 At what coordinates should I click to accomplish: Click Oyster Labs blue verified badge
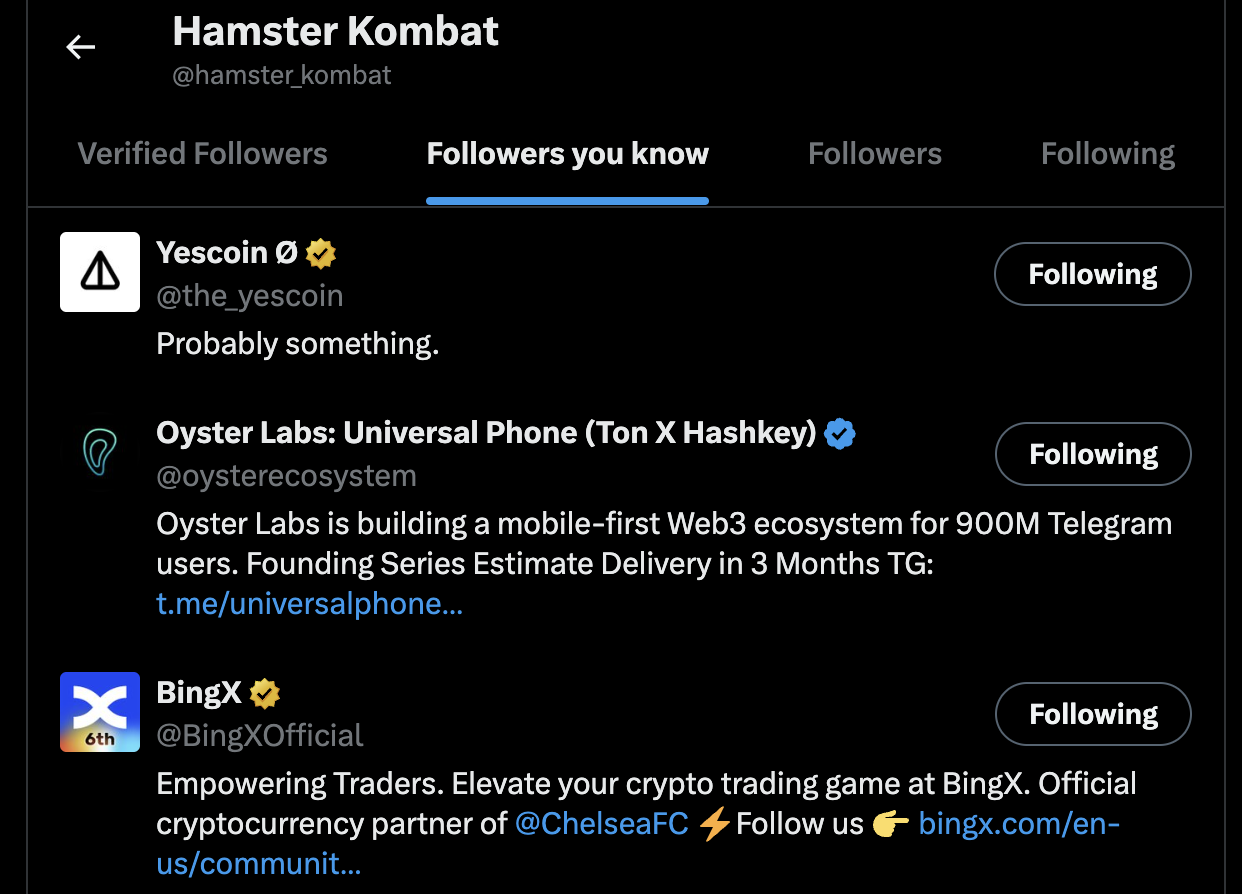click(x=840, y=434)
